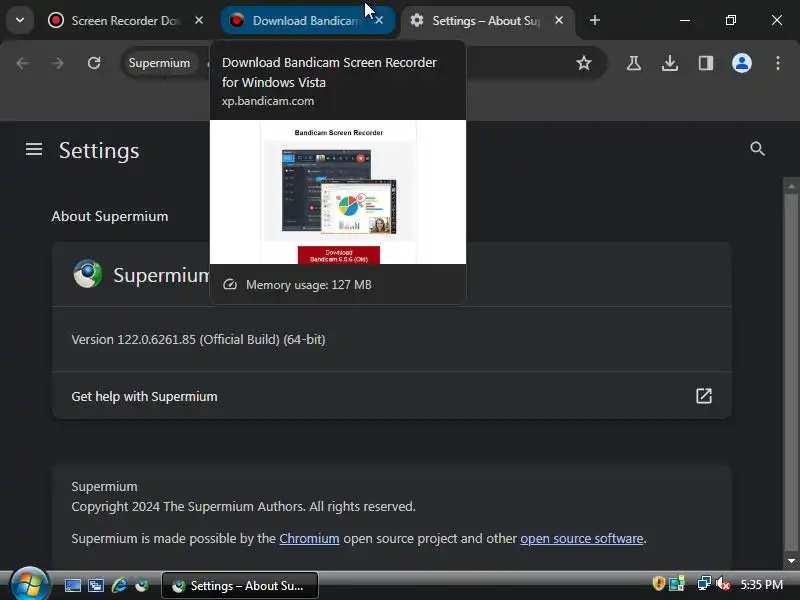Open the external link icon for help
Viewport: 800px width, 600px height.
704,396
